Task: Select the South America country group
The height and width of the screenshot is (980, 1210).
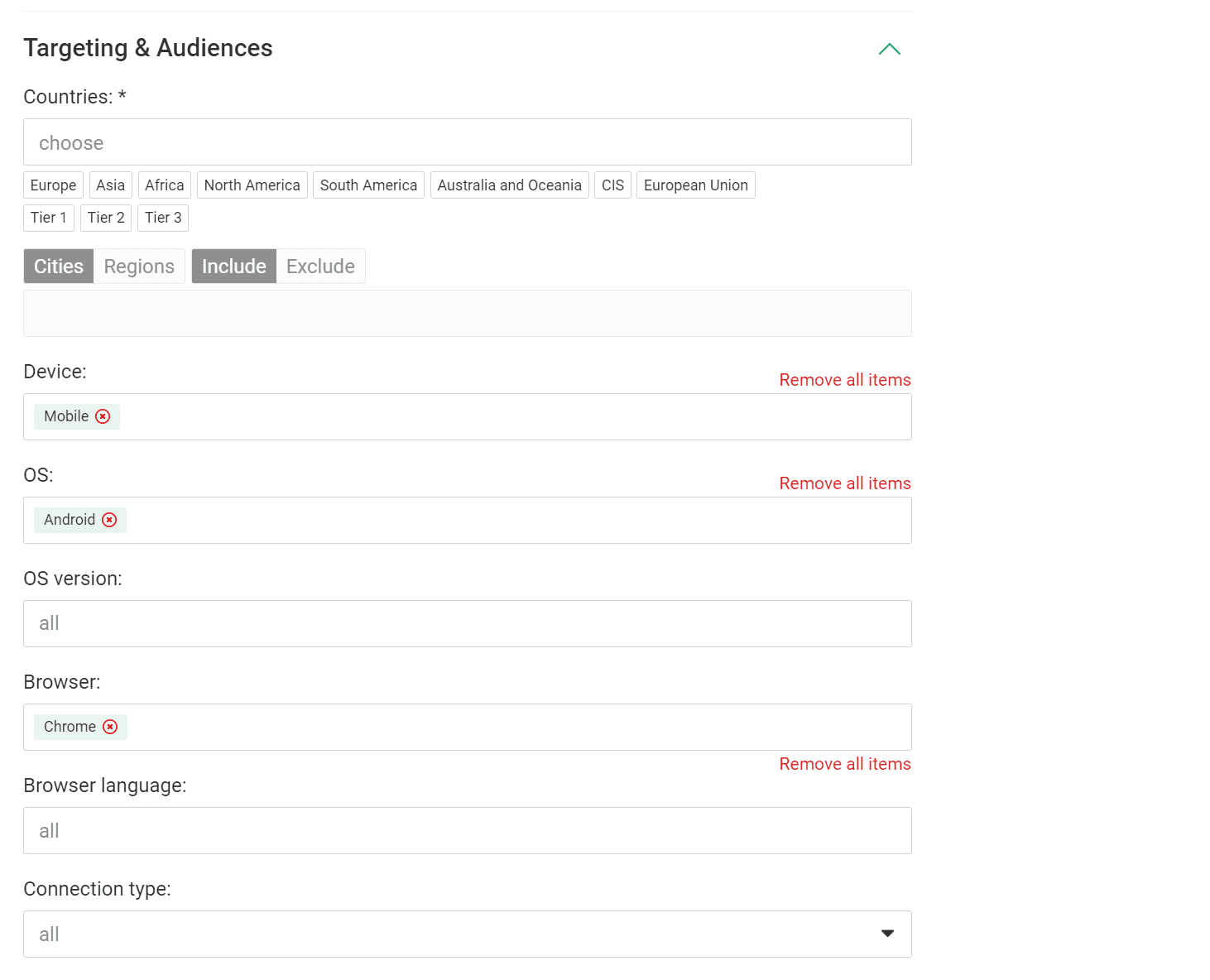Action: (368, 185)
